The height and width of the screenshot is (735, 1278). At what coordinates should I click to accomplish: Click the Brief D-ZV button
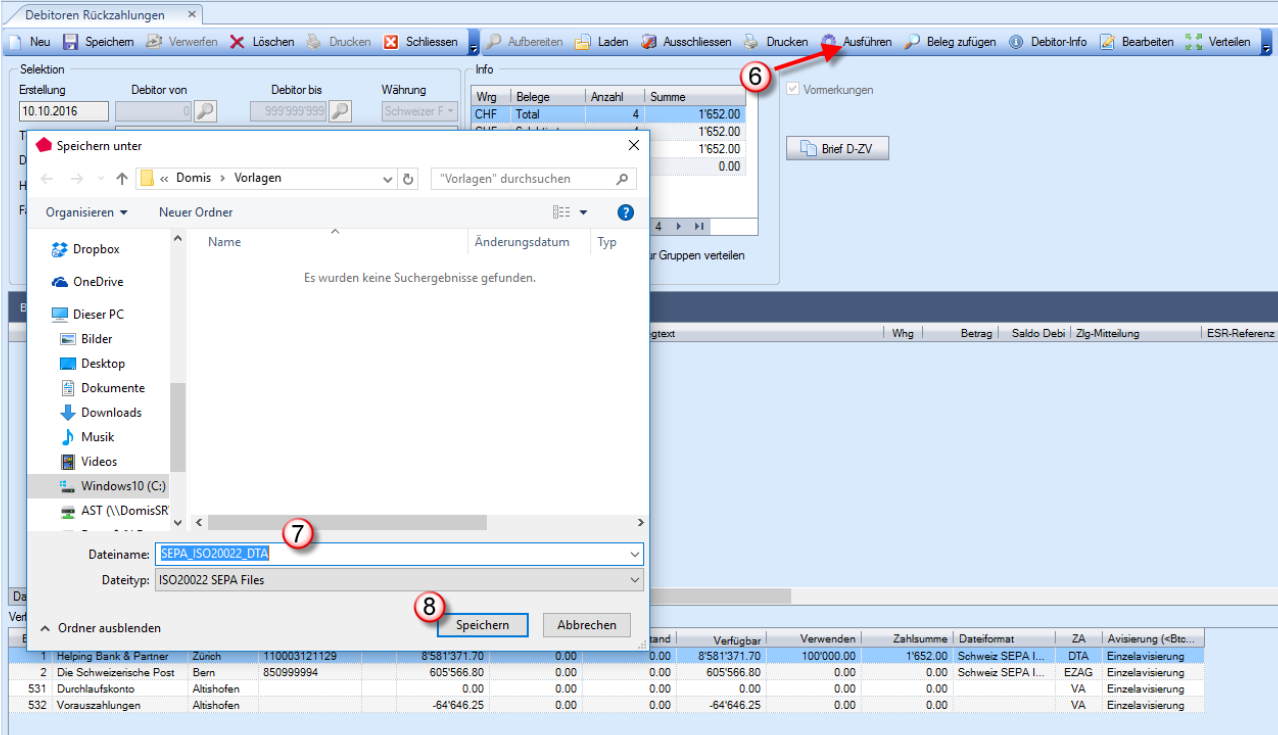click(x=837, y=150)
